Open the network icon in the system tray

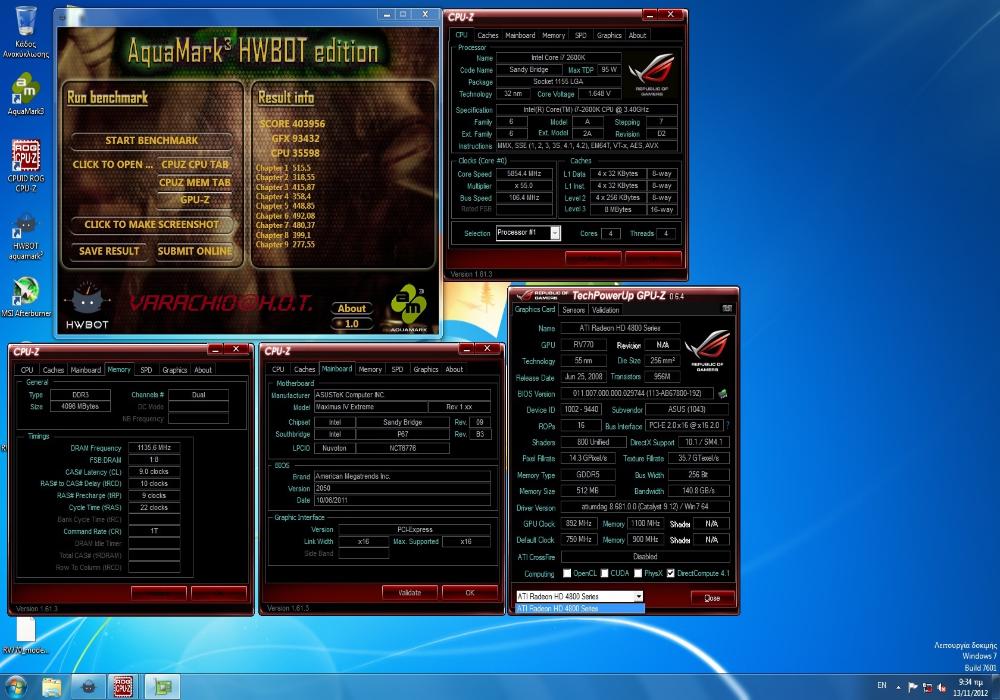[927, 687]
